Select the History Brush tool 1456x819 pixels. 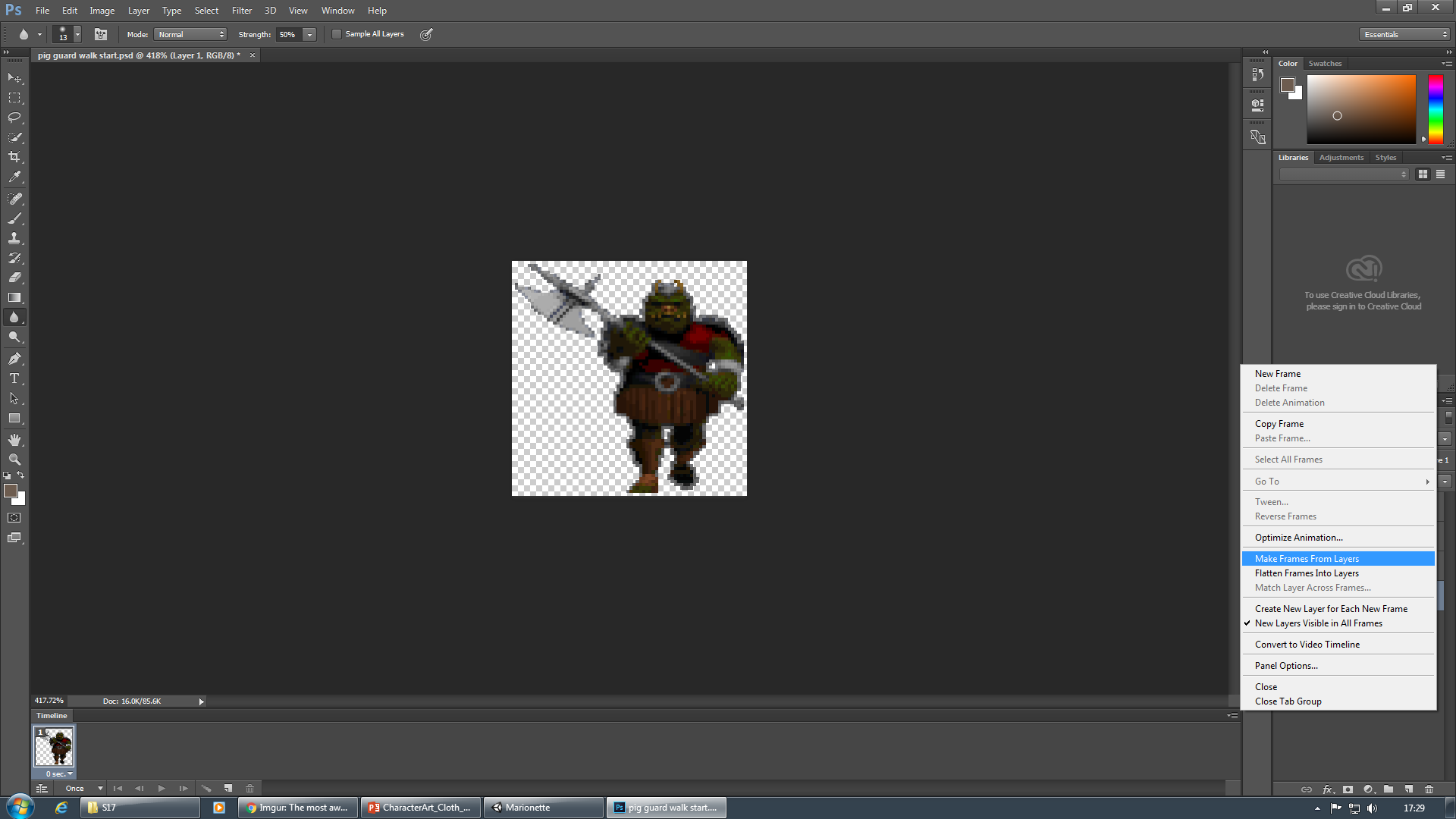(x=14, y=258)
